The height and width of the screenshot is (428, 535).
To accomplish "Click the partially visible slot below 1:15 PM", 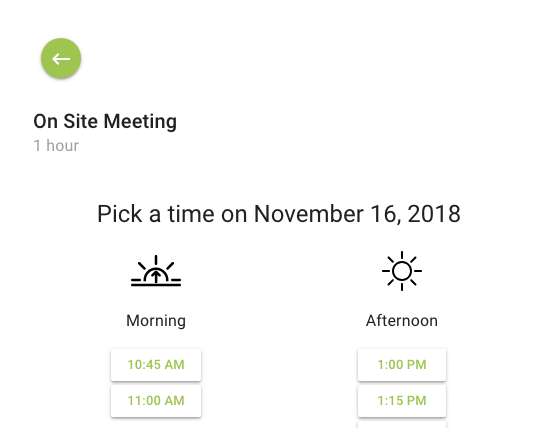I will point(402,425).
